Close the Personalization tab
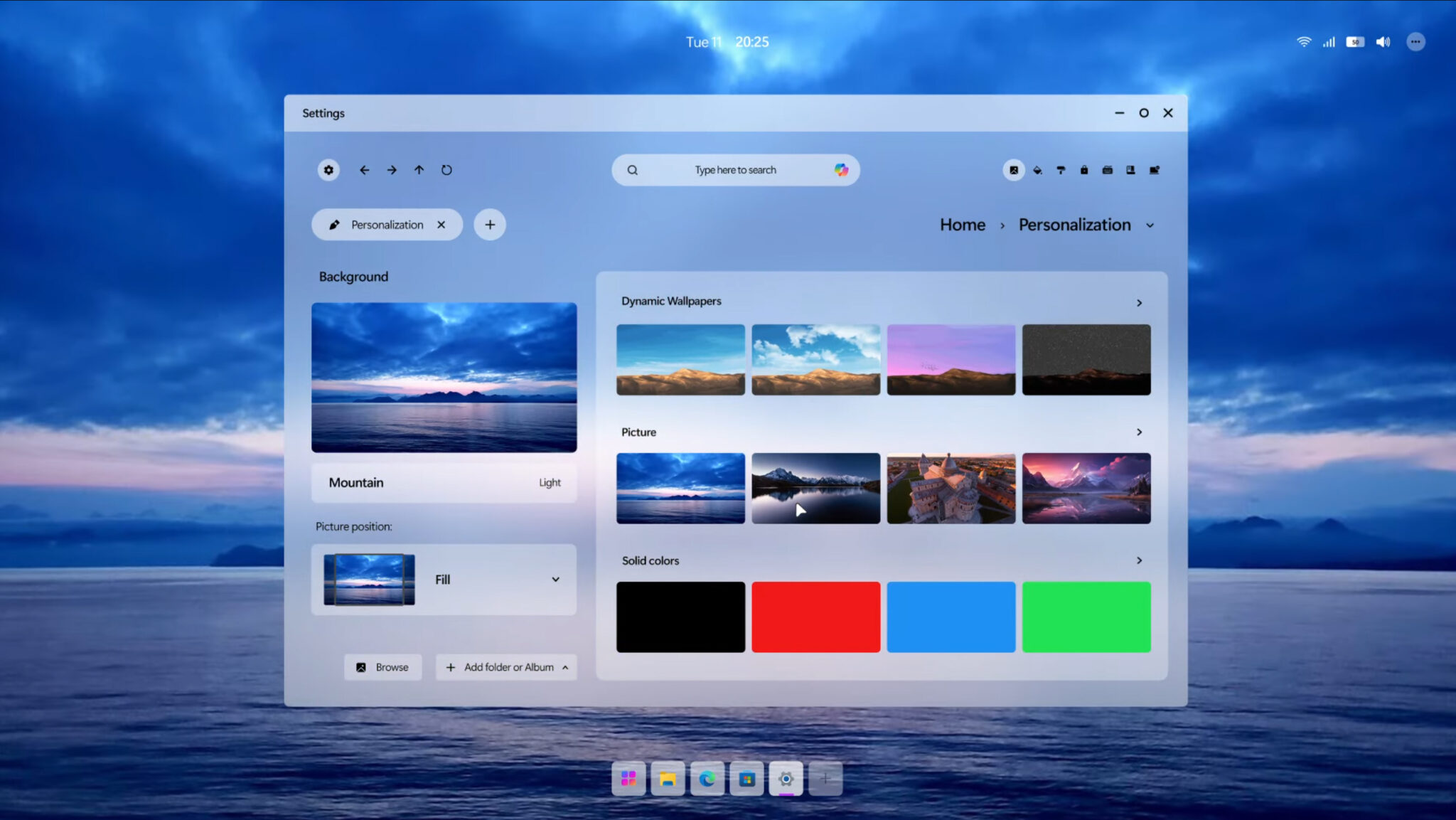Image resolution: width=1456 pixels, height=820 pixels. tap(441, 224)
